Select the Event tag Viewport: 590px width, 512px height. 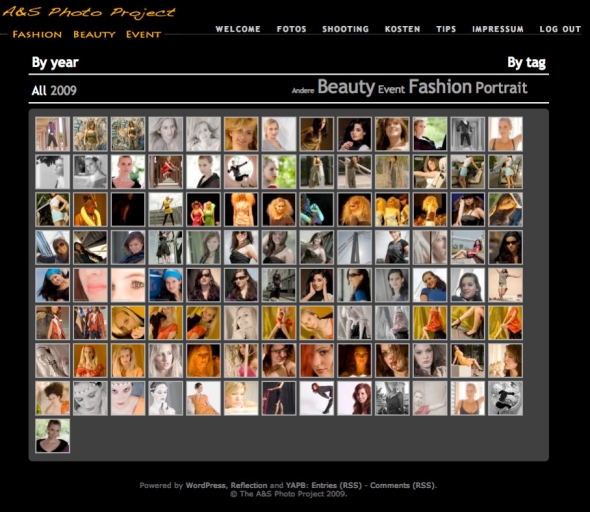(x=391, y=89)
